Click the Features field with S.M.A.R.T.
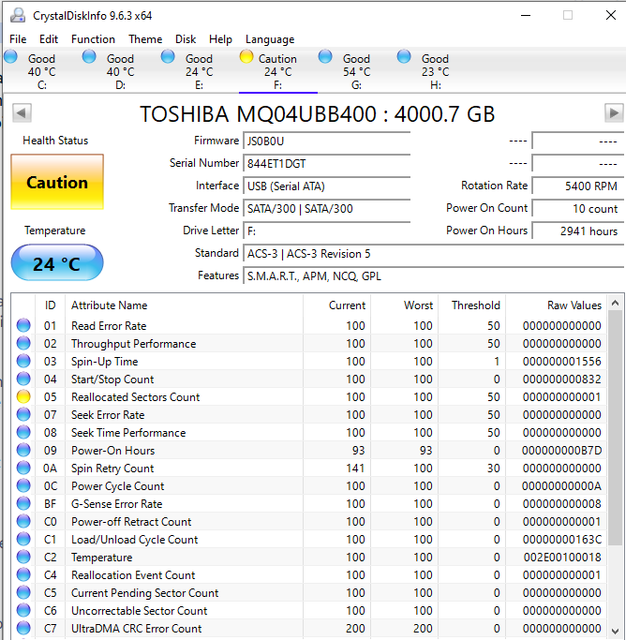626x640 pixels. coord(433,276)
